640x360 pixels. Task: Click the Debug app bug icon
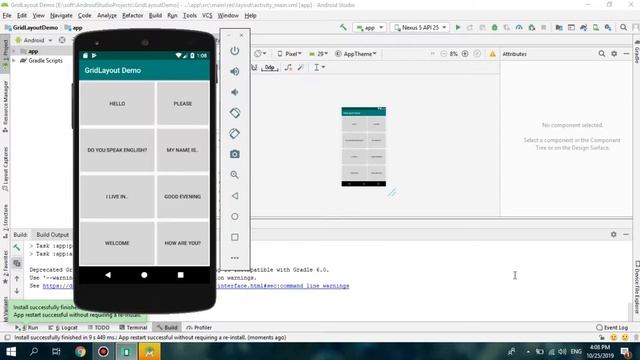point(494,27)
